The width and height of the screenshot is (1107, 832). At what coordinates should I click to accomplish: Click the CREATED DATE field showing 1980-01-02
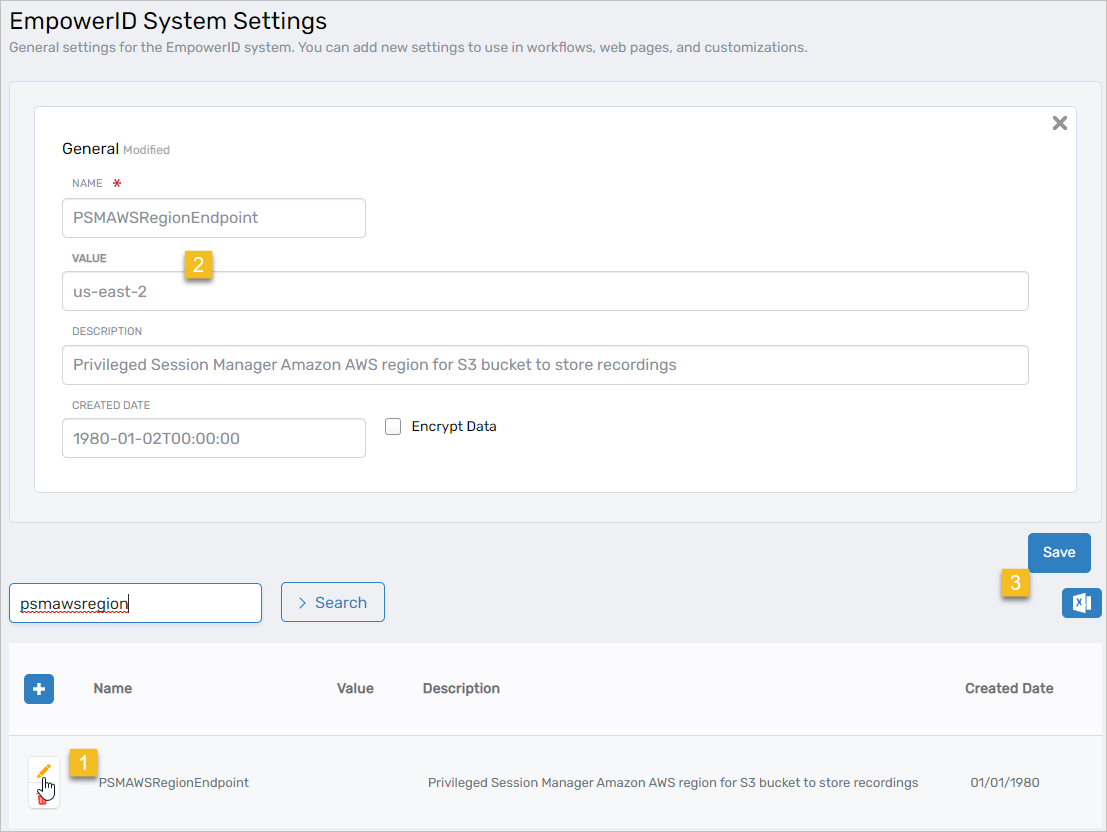point(214,438)
